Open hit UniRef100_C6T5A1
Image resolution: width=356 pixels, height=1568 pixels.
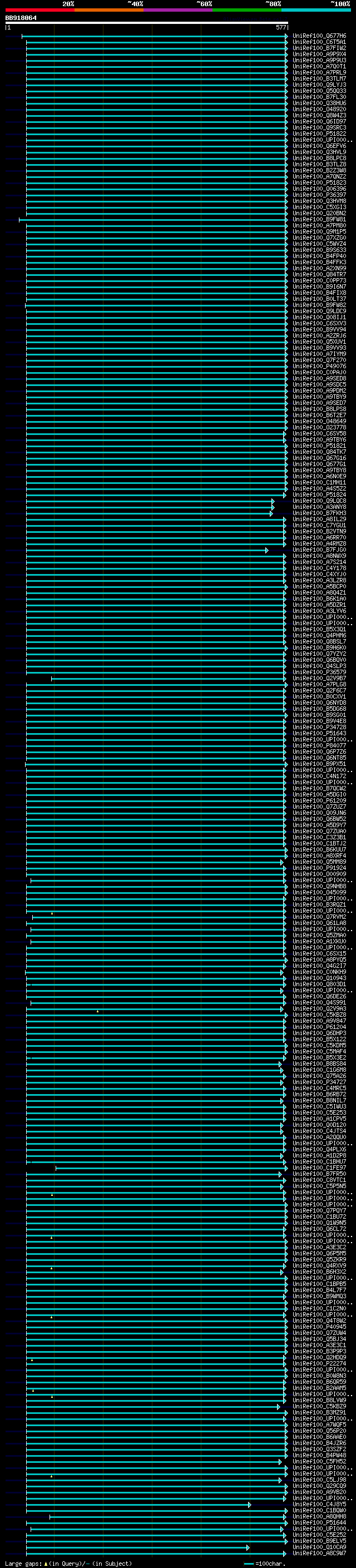(319, 43)
